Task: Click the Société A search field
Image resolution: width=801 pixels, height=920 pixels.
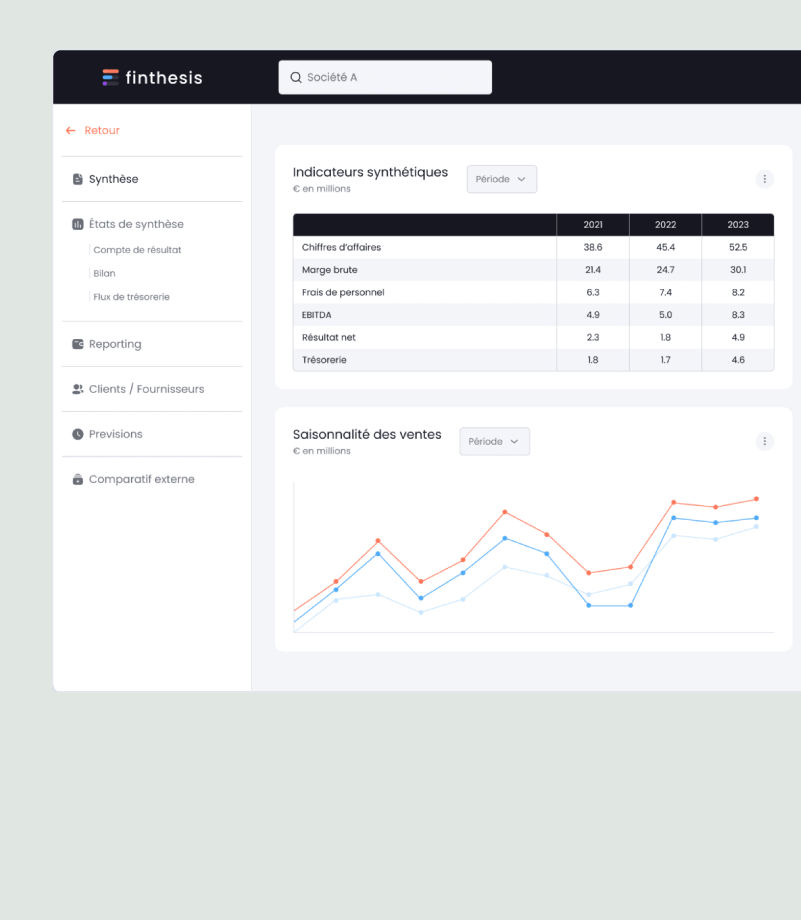Action: [x=385, y=77]
